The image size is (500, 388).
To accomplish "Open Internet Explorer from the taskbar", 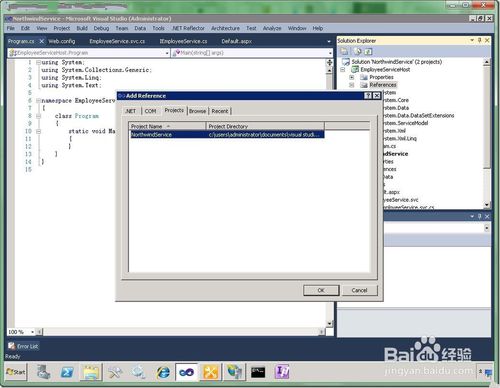I will point(163,372).
